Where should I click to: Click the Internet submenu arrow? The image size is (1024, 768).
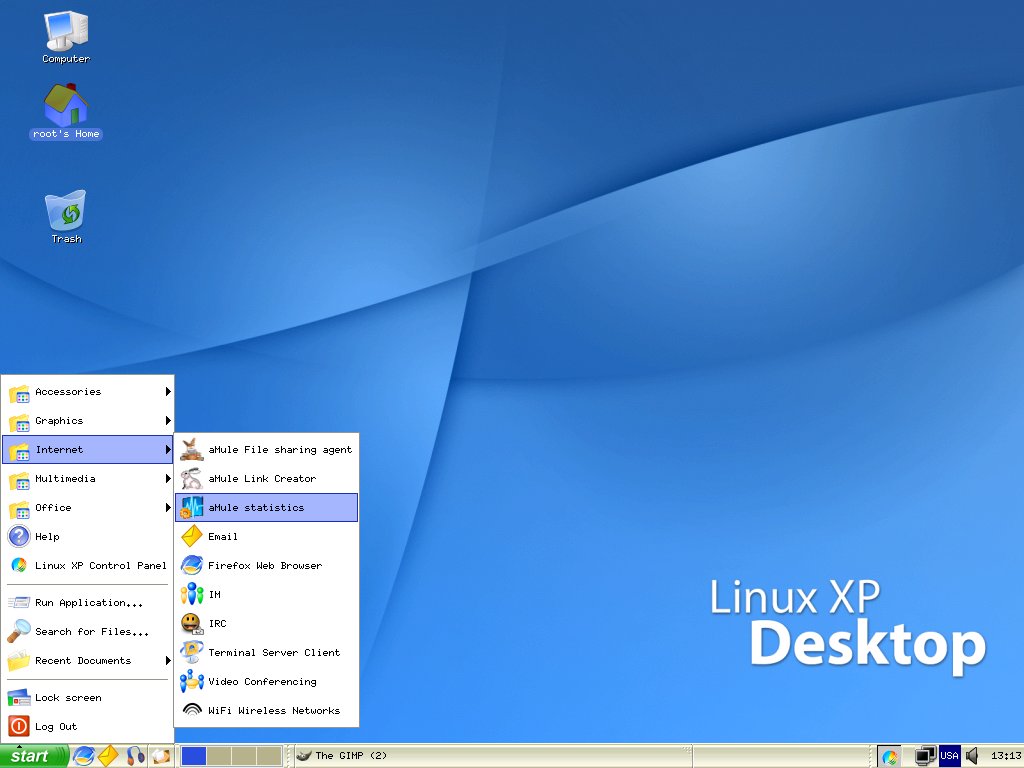coord(168,449)
